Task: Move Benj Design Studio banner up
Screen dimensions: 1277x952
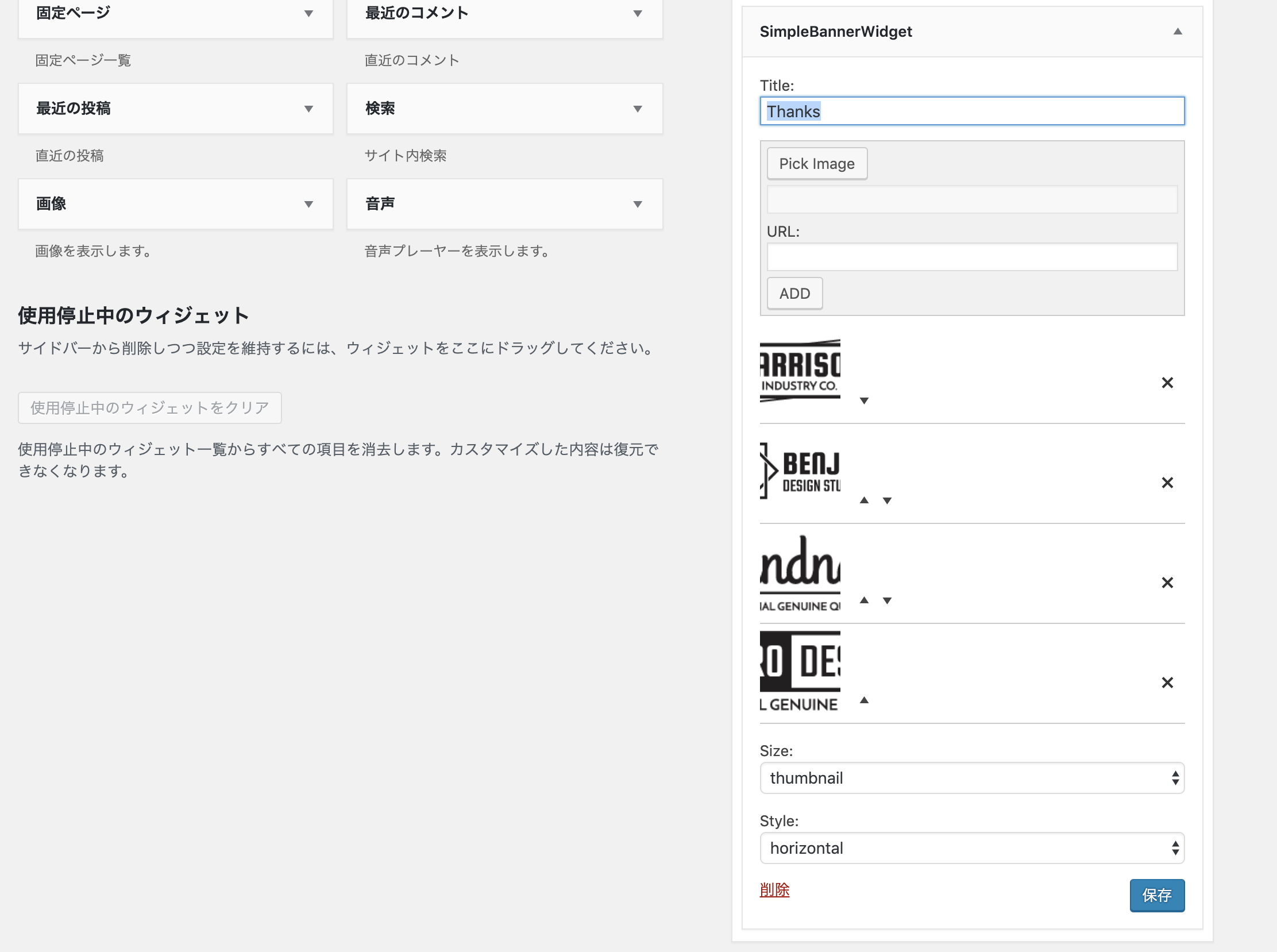Action: pyautogui.click(x=864, y=500)
